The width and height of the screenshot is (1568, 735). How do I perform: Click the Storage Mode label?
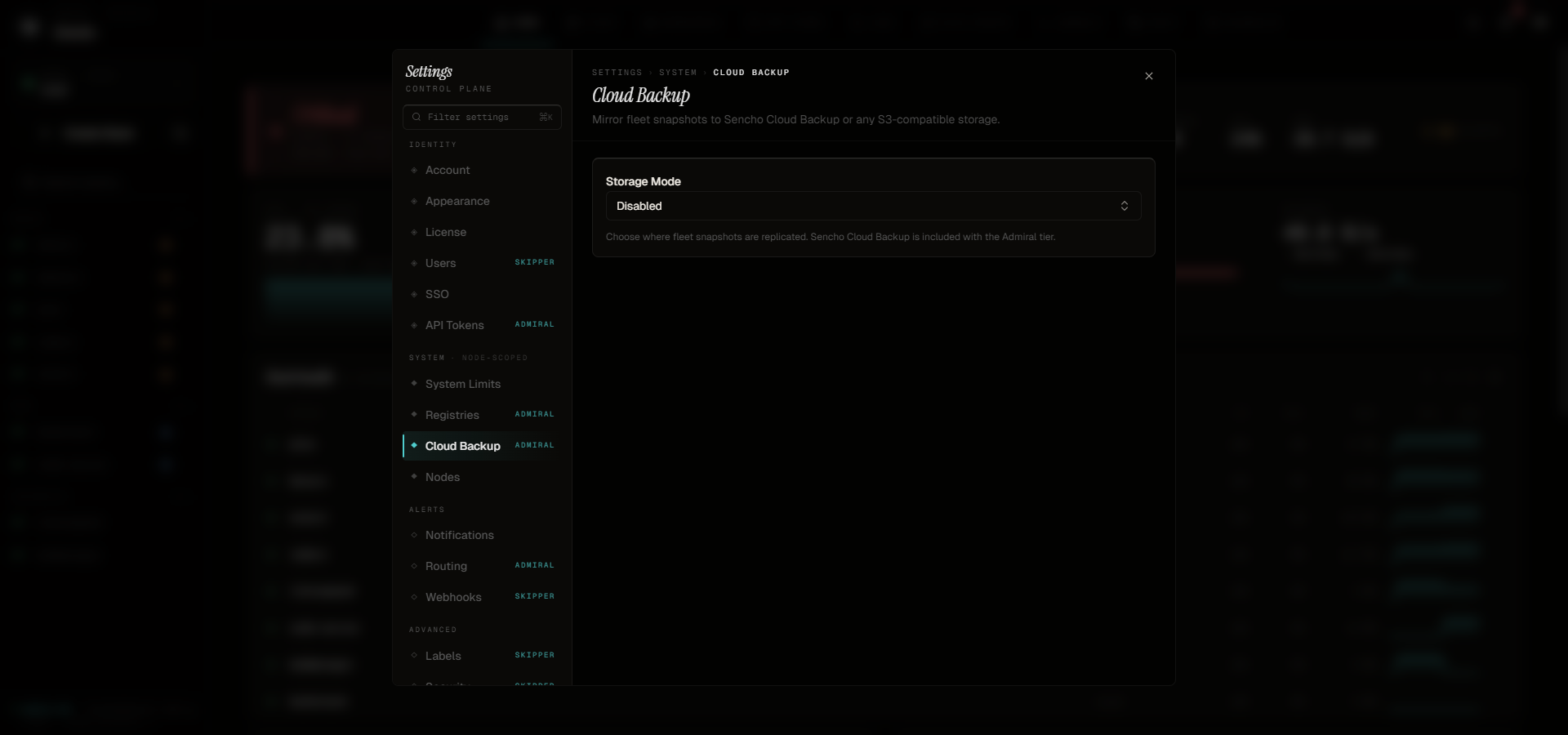point(644,181)
